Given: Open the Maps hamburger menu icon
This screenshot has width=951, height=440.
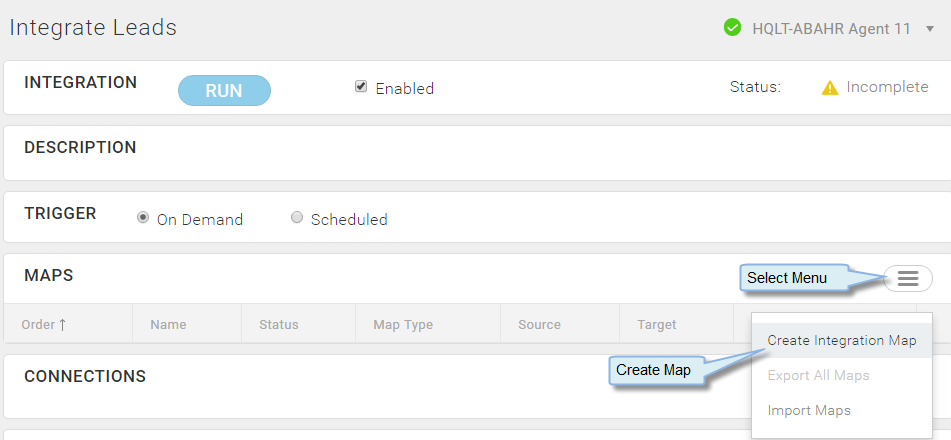Looking at the screenshot, I should click(x=908, y=279).
